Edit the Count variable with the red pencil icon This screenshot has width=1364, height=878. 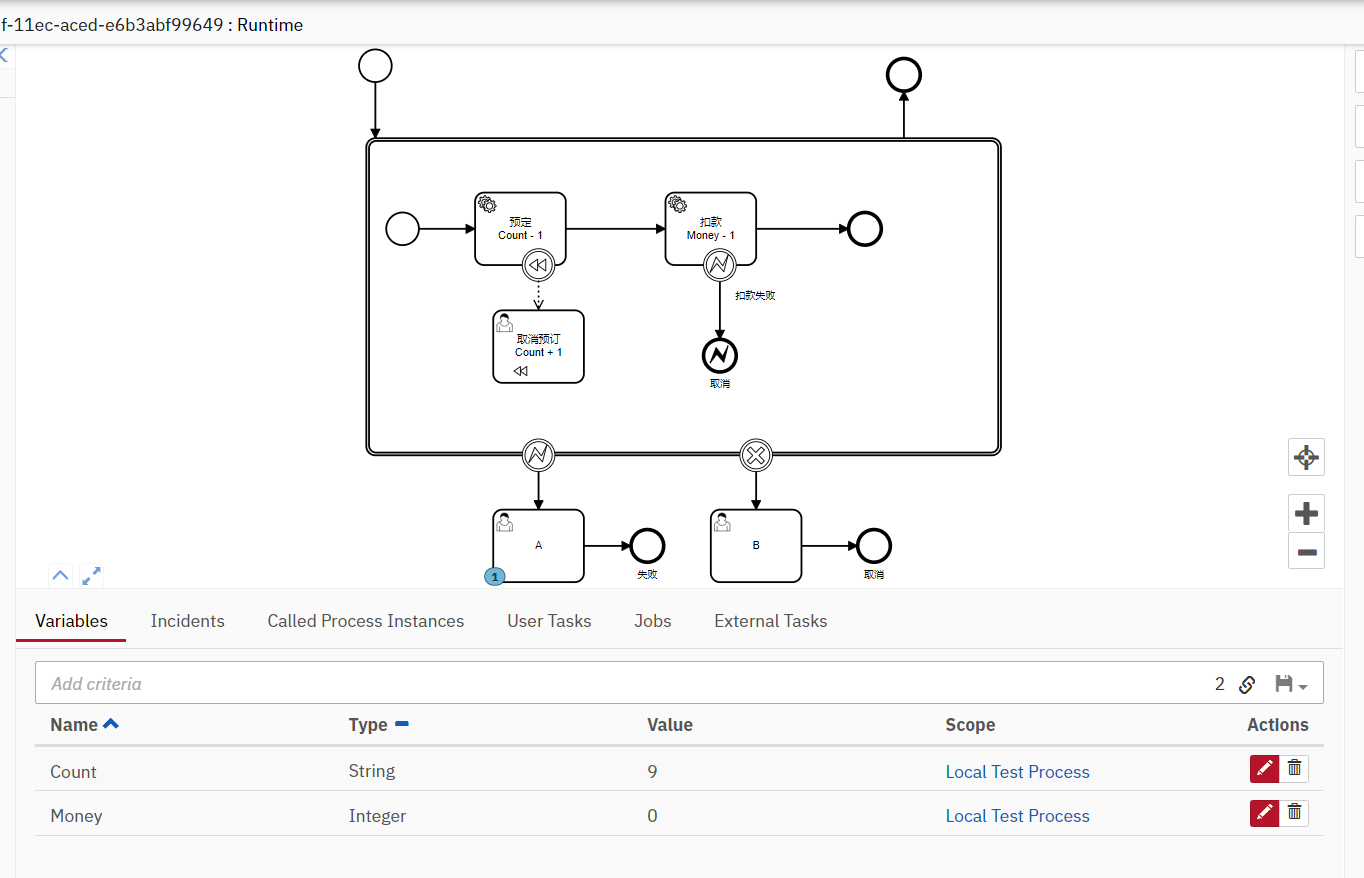(1264, 768)
